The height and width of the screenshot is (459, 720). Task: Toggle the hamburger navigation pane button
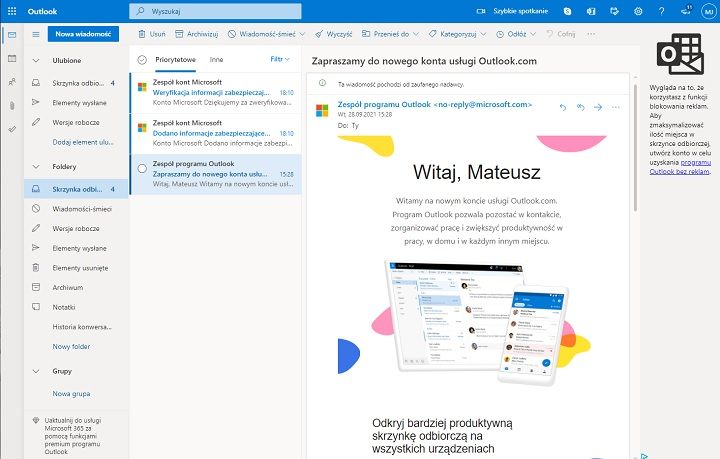point(36,33)
